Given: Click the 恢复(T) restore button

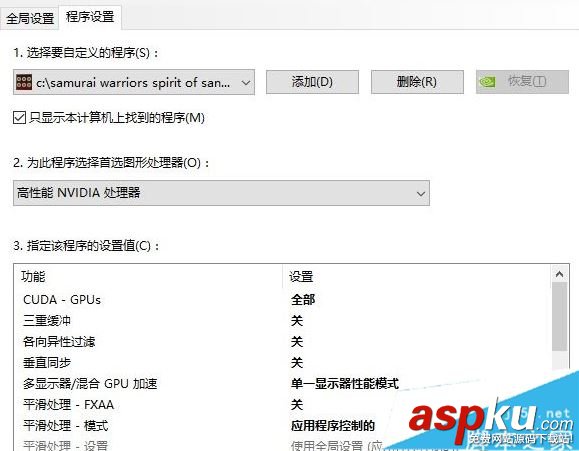Looking at the screenshot, I should click(x=522, y=82).
